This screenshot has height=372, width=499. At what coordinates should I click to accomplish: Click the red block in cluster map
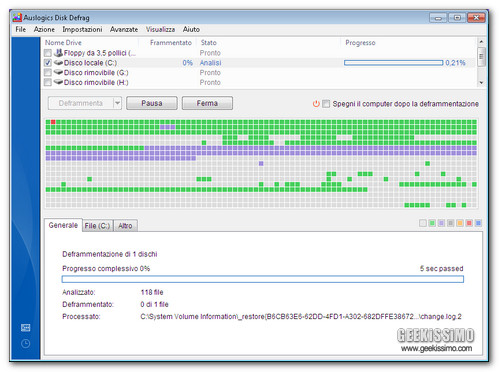coord(53,122)
